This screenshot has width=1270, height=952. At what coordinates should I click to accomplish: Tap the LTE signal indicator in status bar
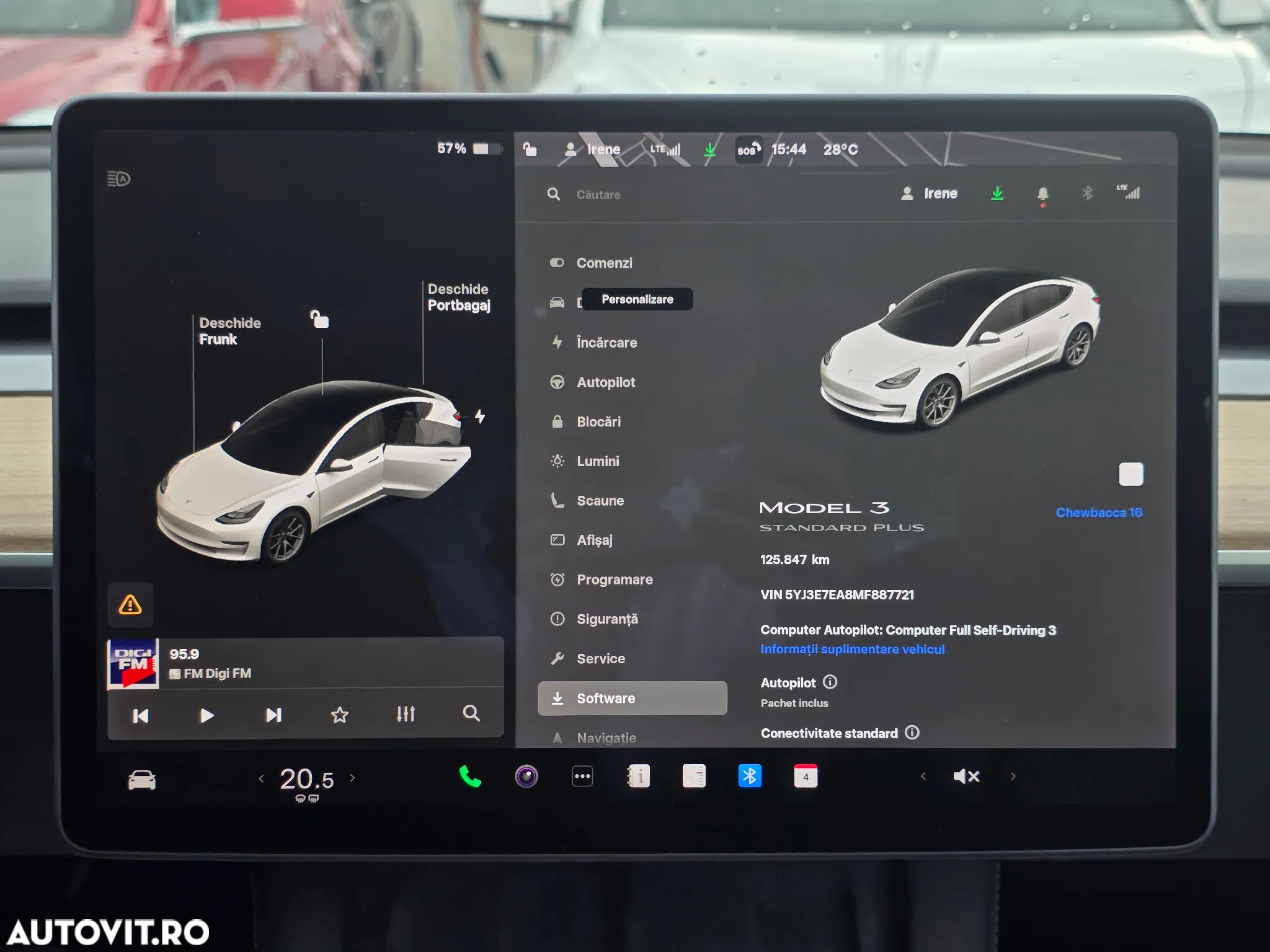click(x=665, y=149)
